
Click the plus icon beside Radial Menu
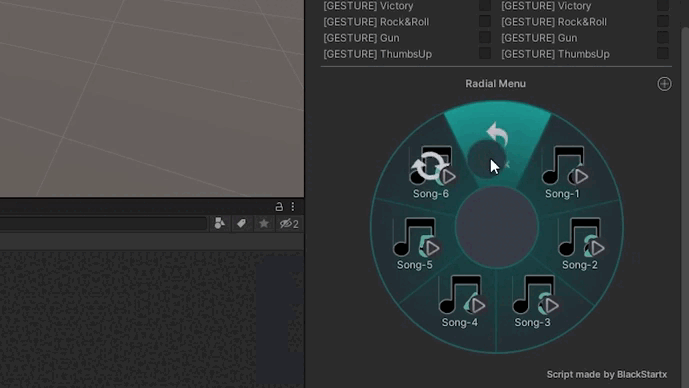pyautogui.click(x=664, y=83)
